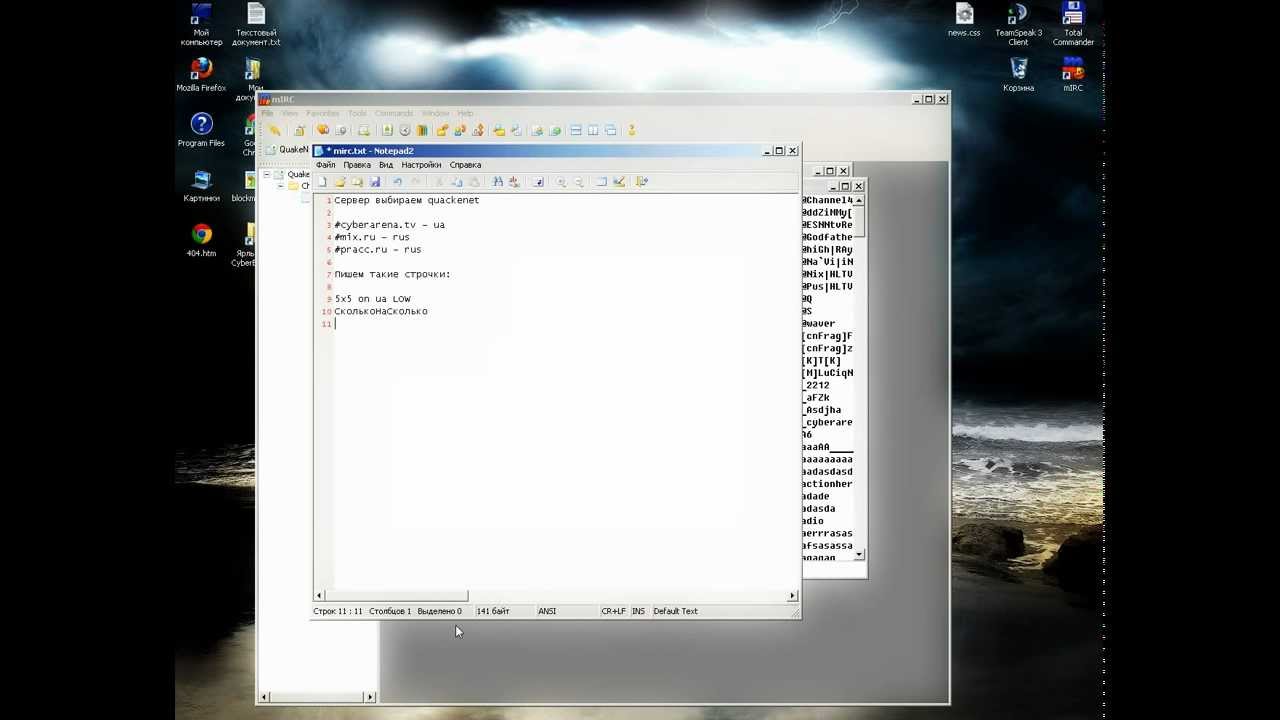
Task: Click "Пишем такие строчки:" line in editor
Action: click(x=392, y=274)
